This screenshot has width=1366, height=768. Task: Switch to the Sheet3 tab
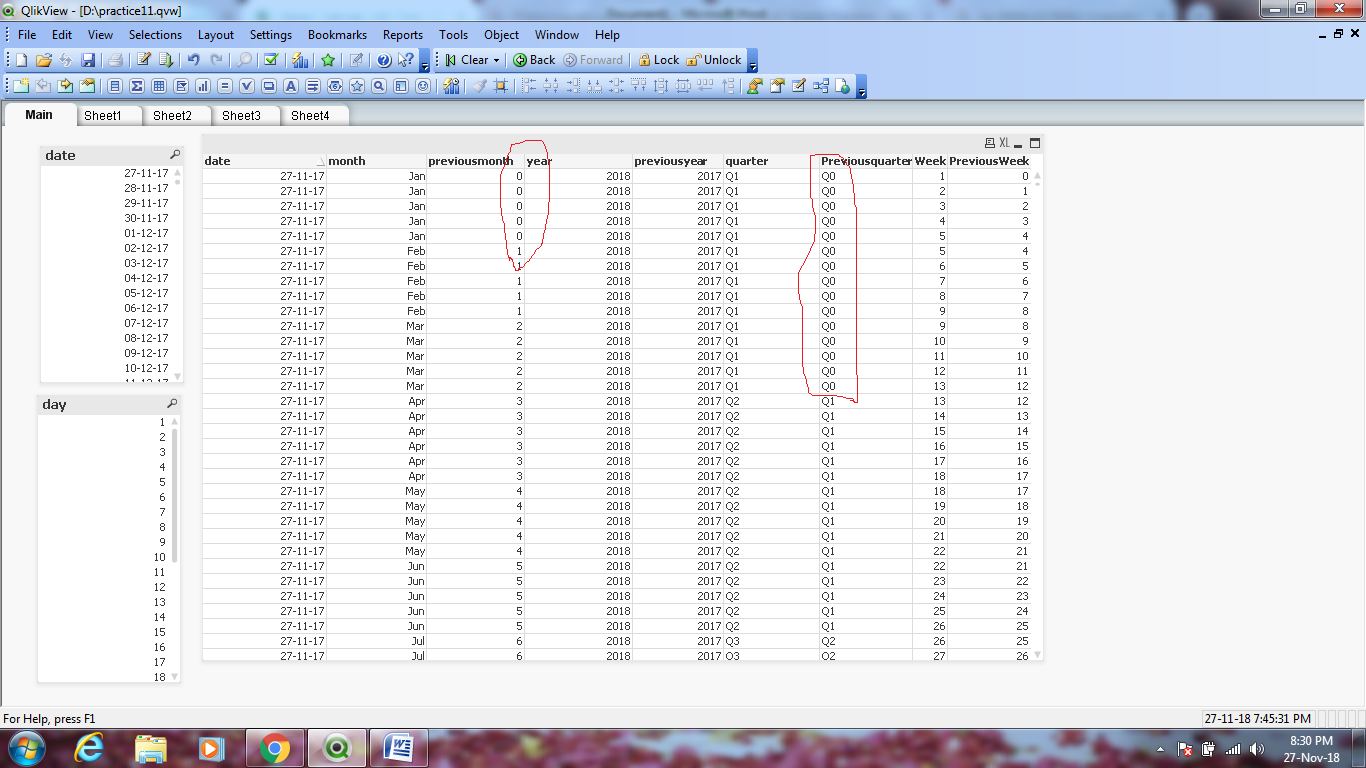coord(241,115)
